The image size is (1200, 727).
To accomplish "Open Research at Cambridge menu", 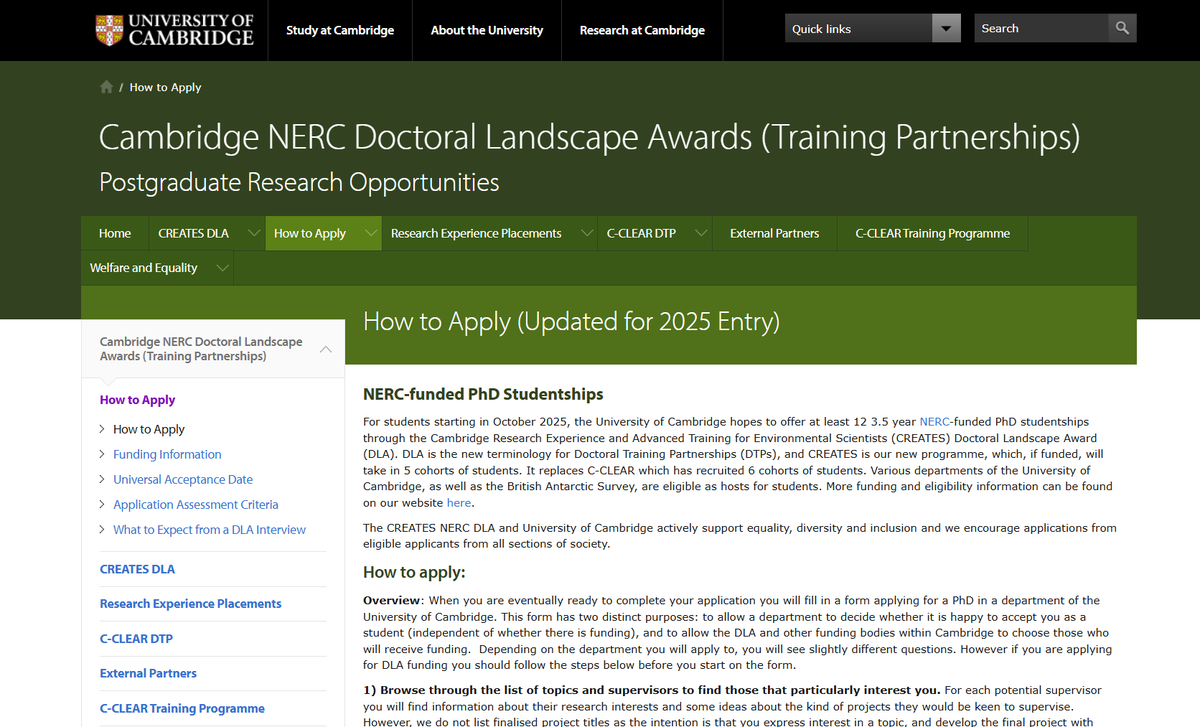I will click(x=642, y=30).
